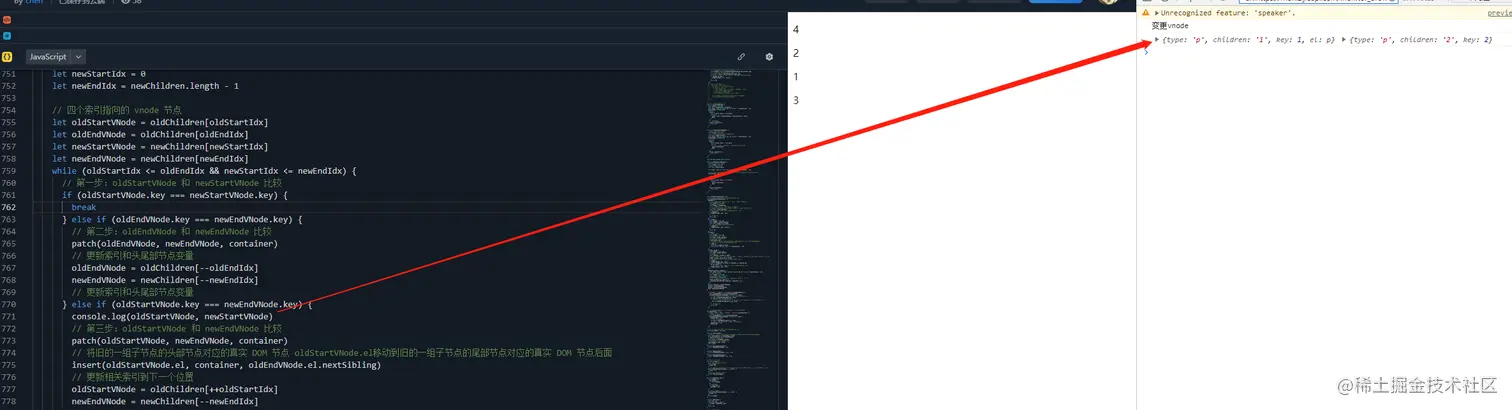
Task: Expand logged object with children '2'
Action: click(x=1343, y=40)
